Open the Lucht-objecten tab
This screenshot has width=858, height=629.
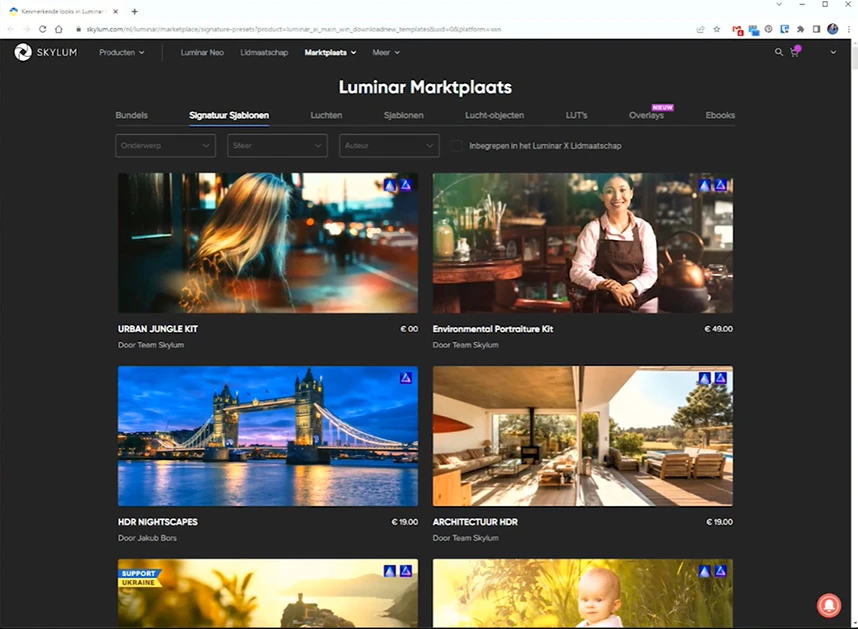tap(494, 115)
